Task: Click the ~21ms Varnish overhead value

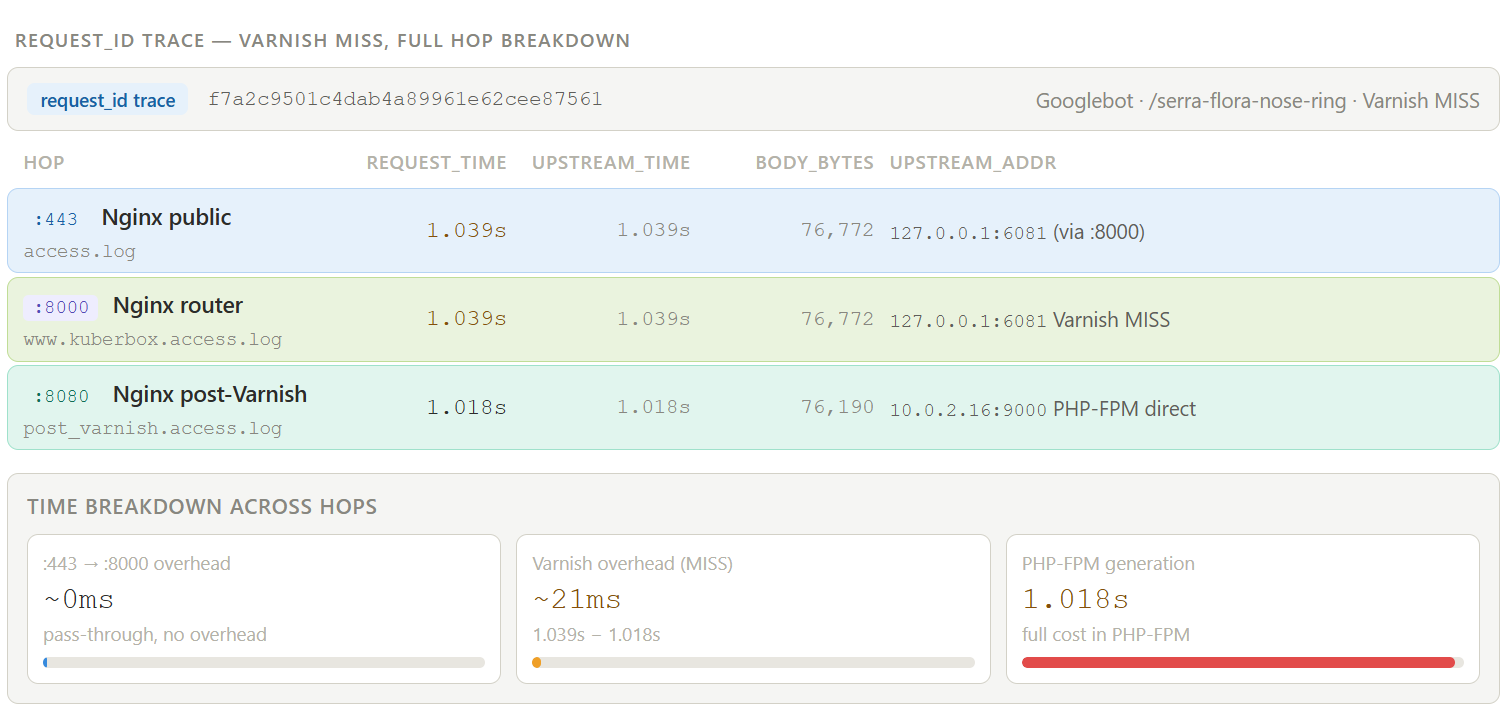Action: (x=577, y=599)
